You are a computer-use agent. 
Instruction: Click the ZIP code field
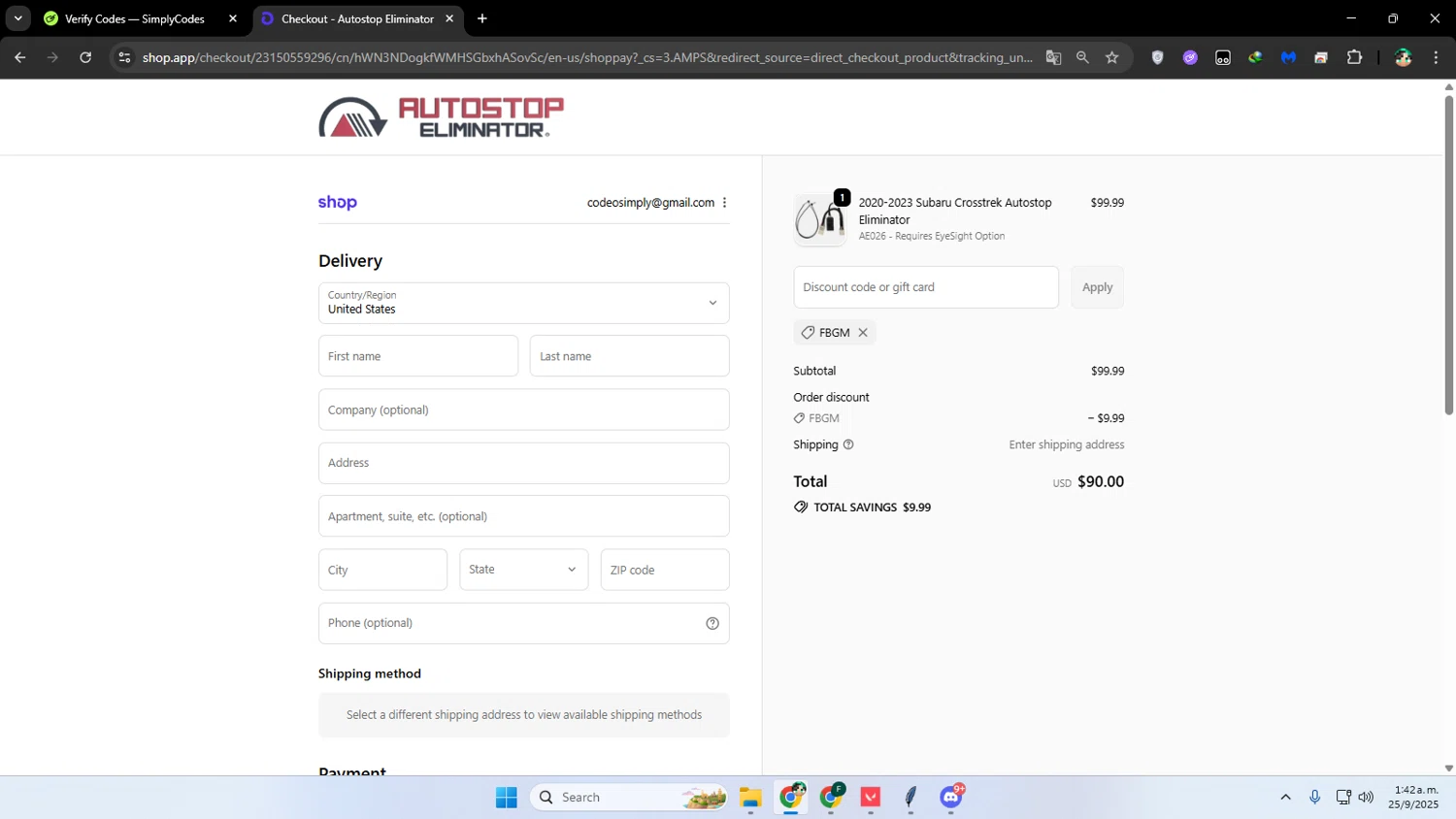665,570
